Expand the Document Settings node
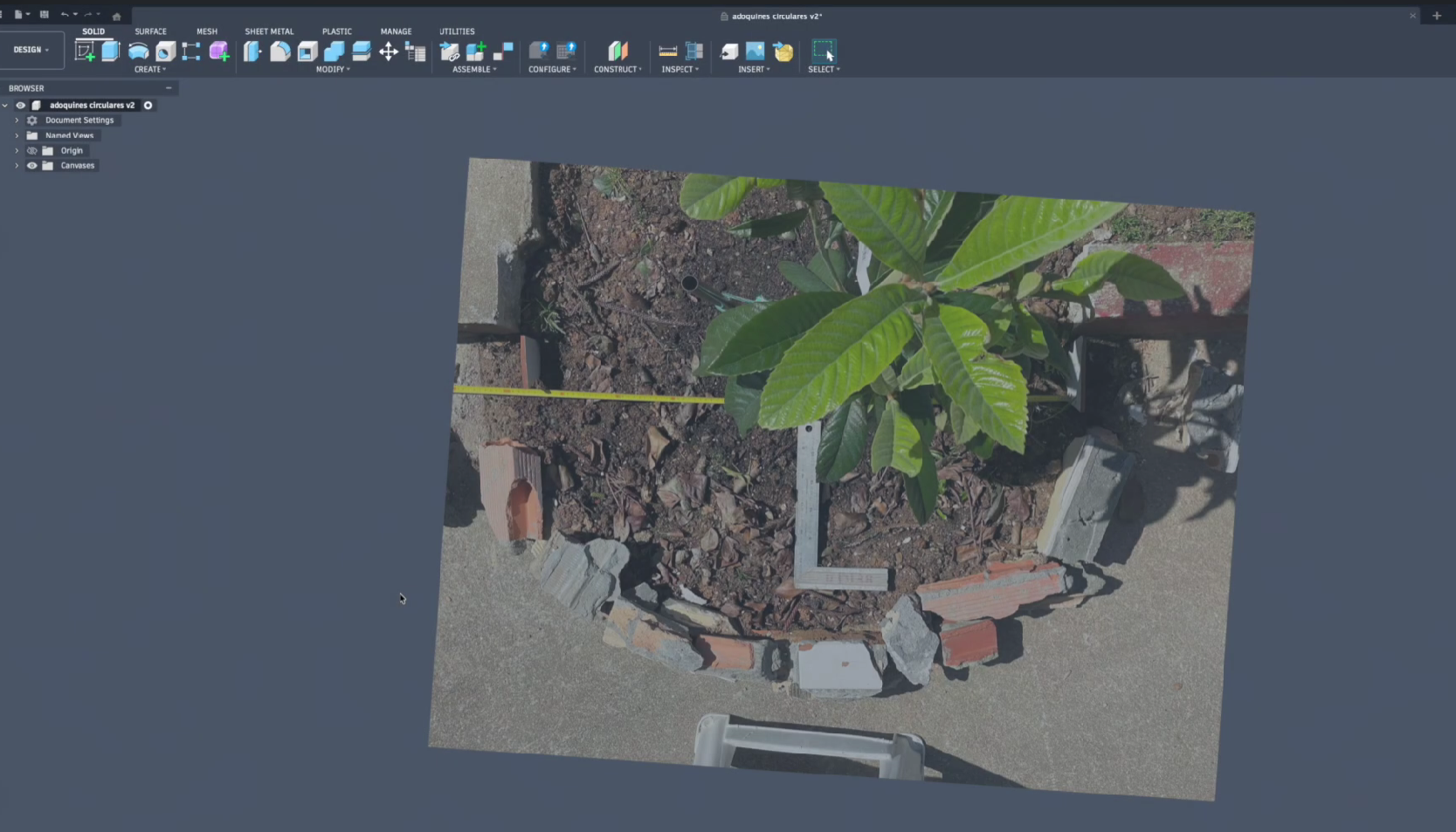 (x=17, y=120)
